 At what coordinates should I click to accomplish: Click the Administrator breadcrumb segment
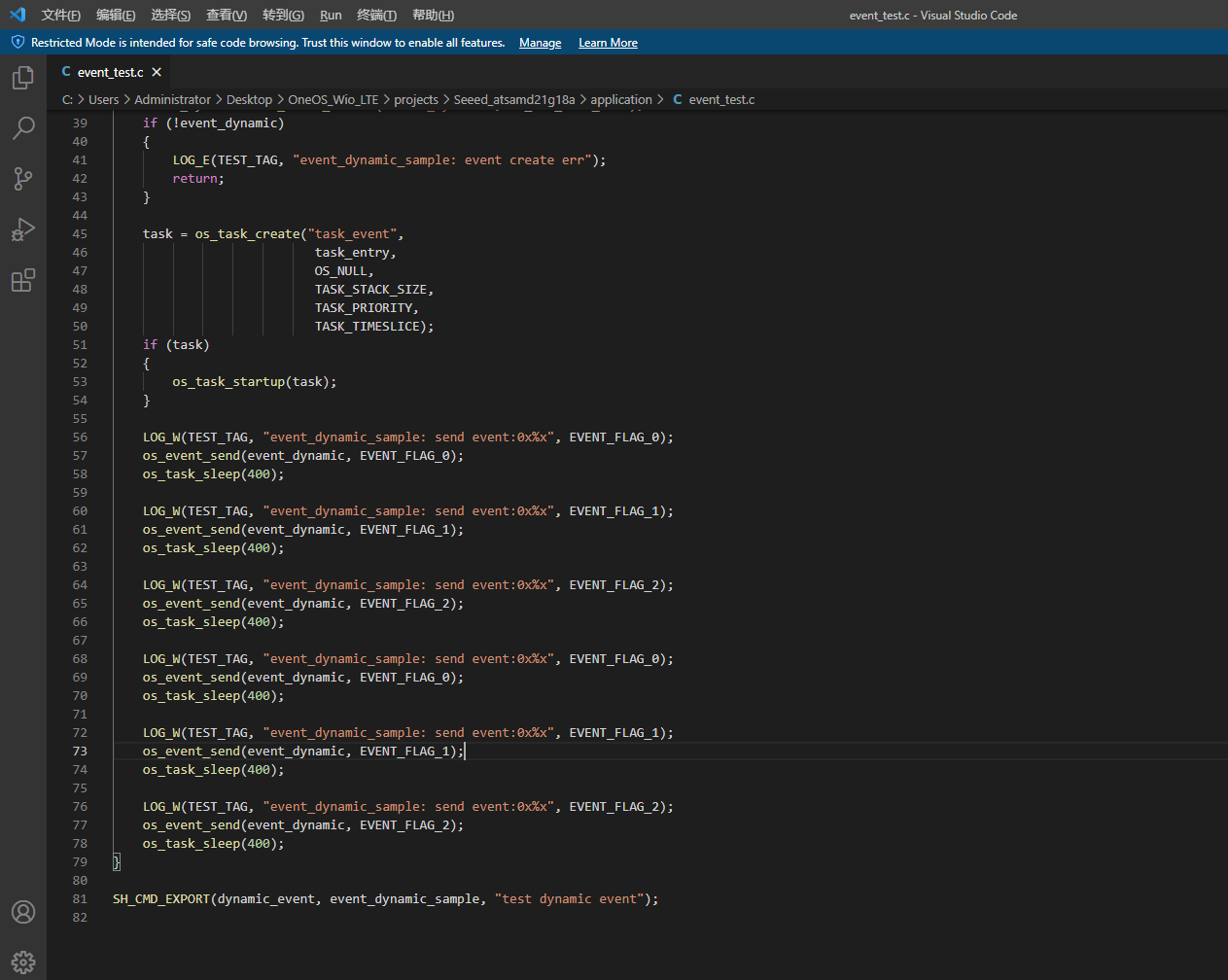172,99
